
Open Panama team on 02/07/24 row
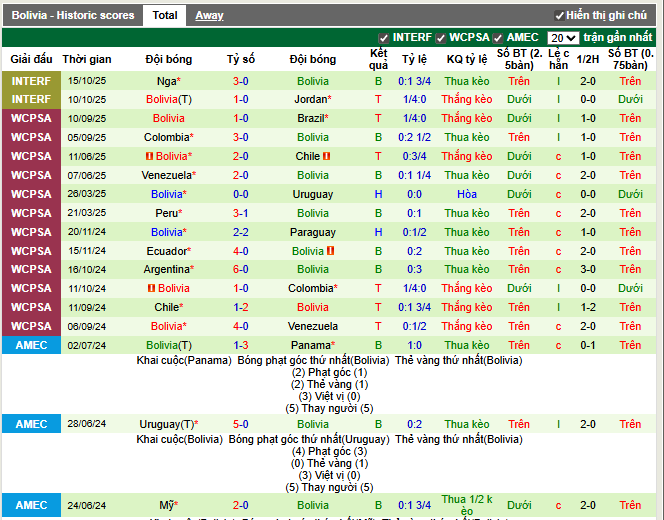[310, 345]
